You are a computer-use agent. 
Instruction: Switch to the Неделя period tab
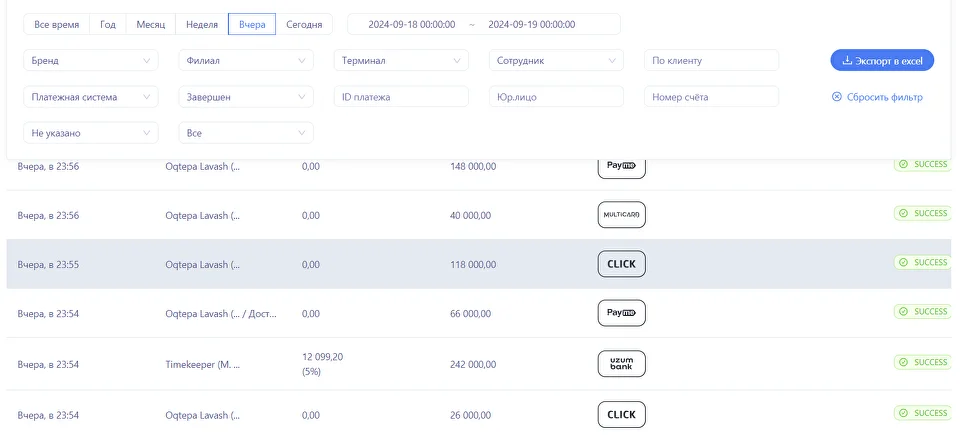click(201, 24)
